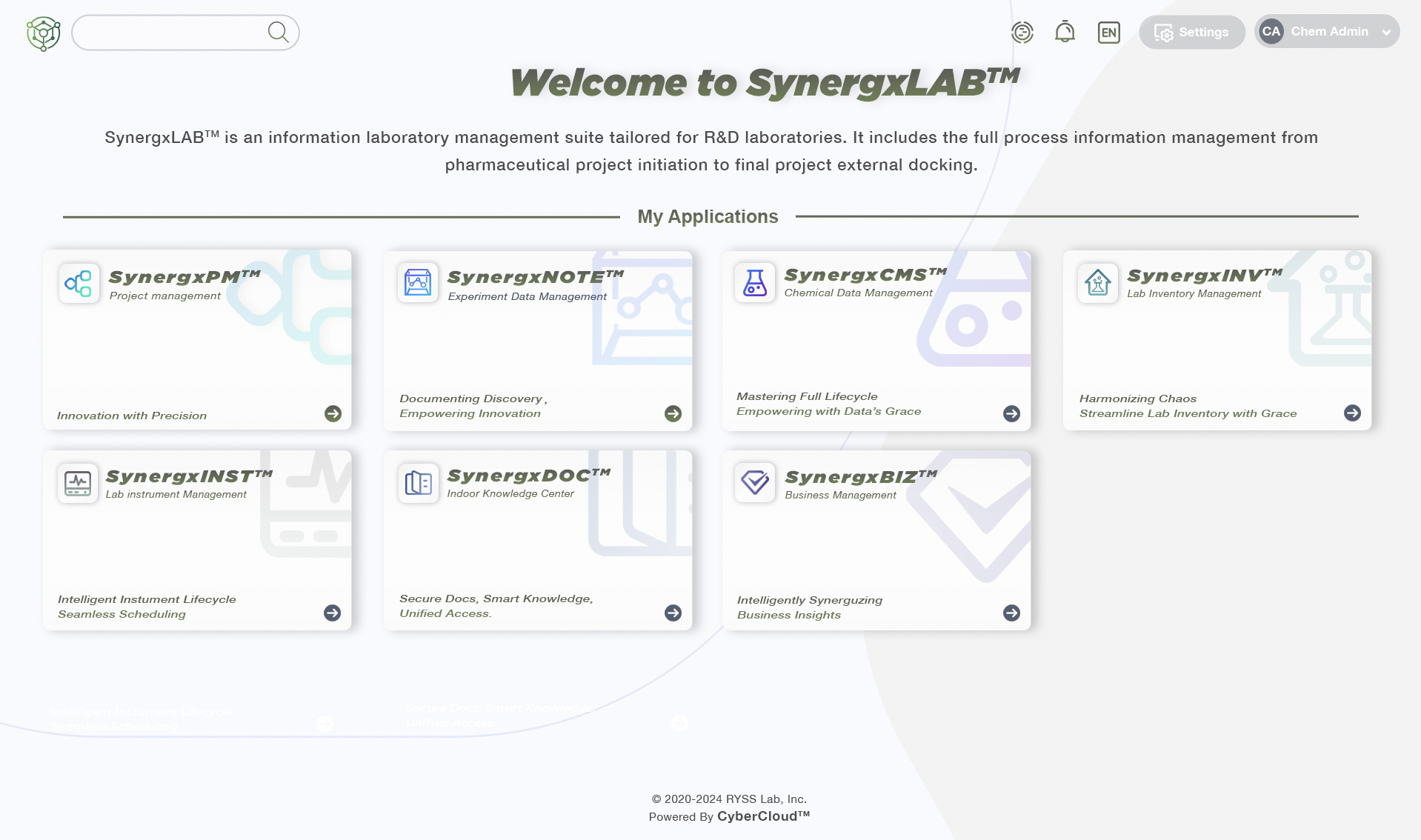Open the notifications bell

tap(1065, 32)
